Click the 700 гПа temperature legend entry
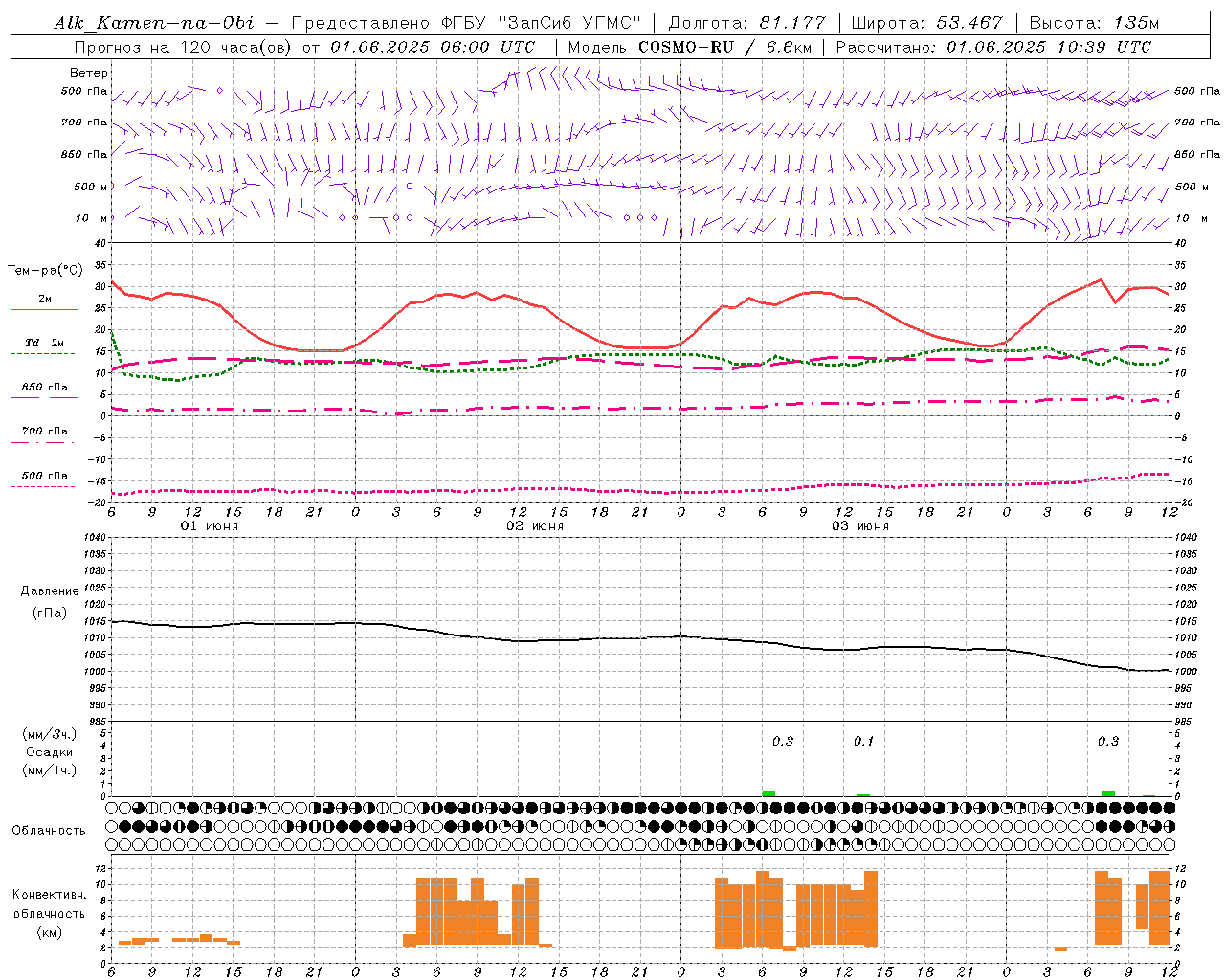 coord(45,432)
